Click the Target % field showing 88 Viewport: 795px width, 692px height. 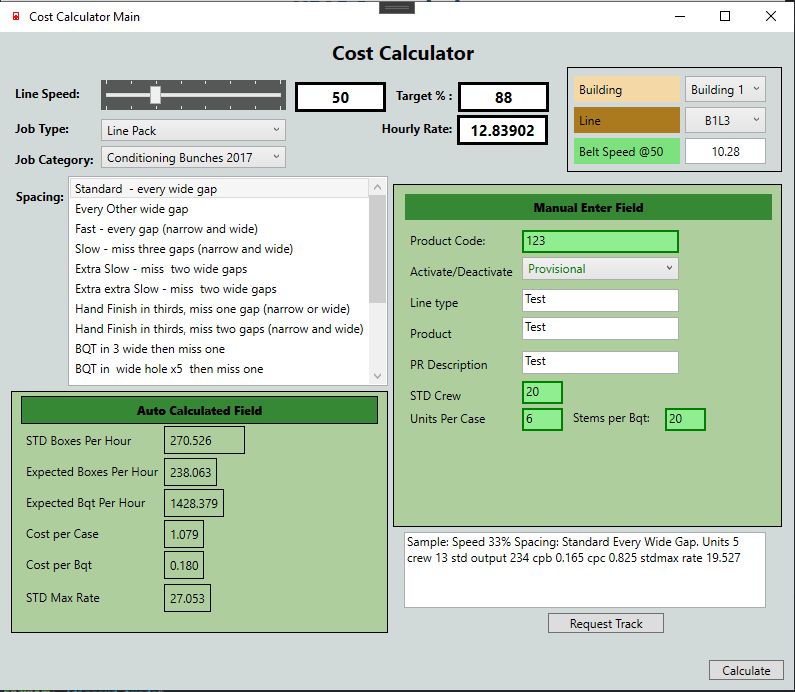503,97
